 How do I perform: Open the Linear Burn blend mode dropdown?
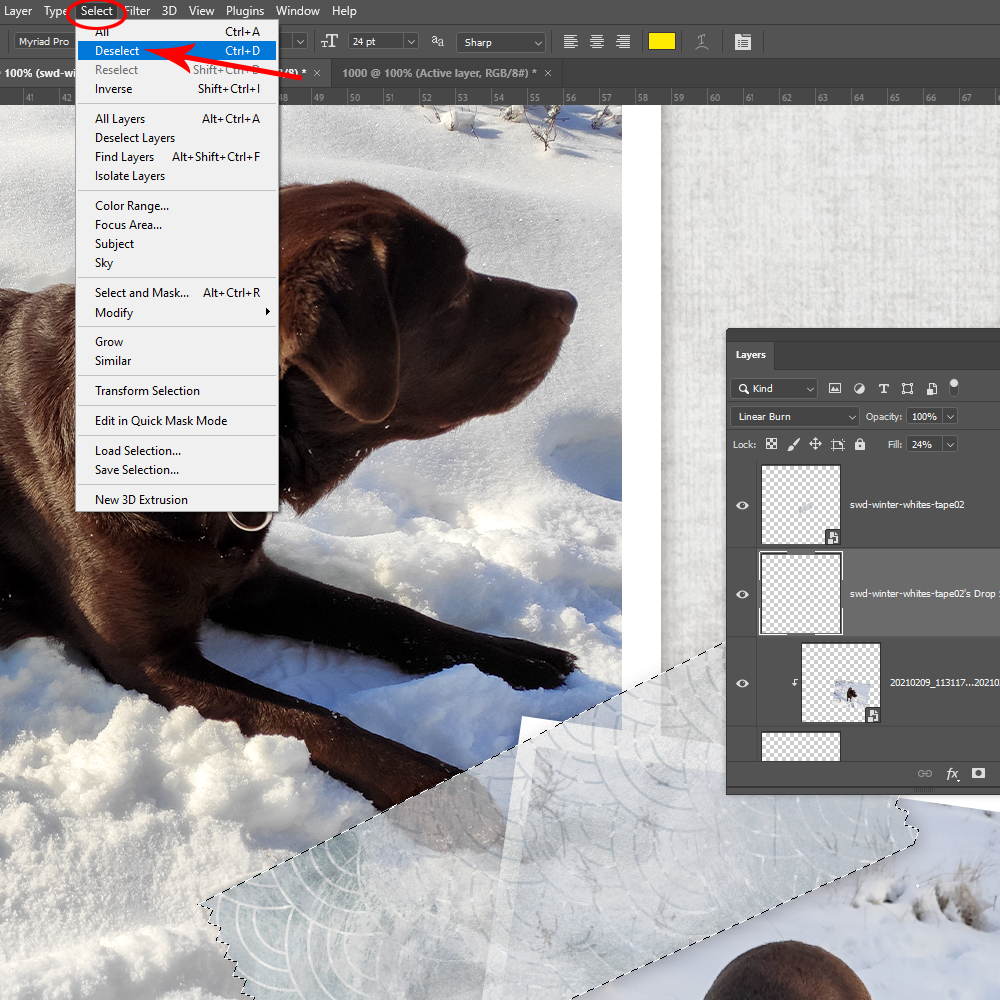(x=795, y=416)
